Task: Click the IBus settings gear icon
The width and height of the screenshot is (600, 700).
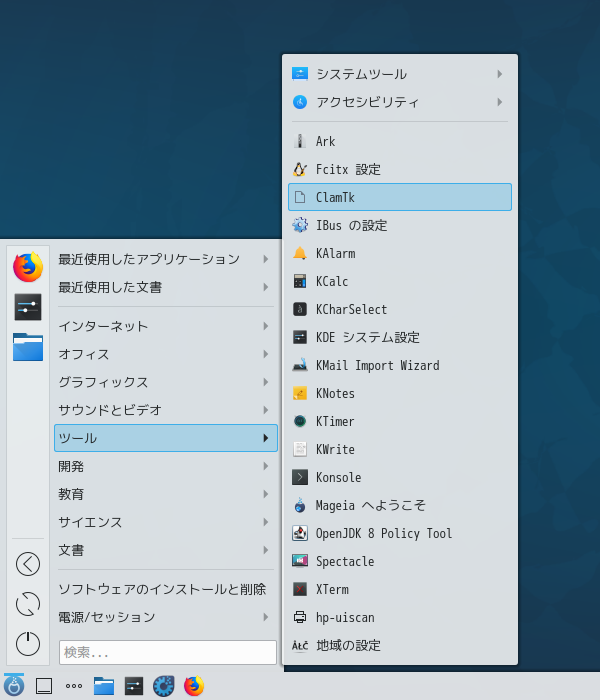Action: pos(300,225)
